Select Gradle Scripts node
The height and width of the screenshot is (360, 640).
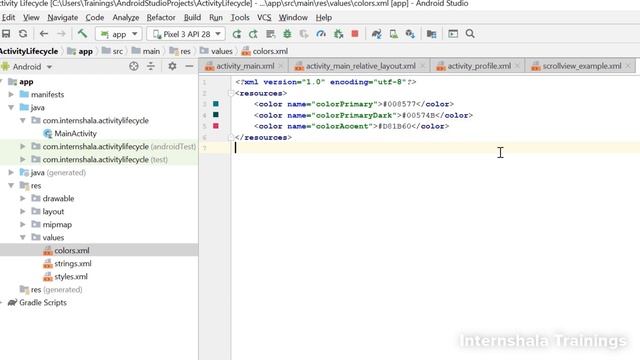(x=42, y=302)
